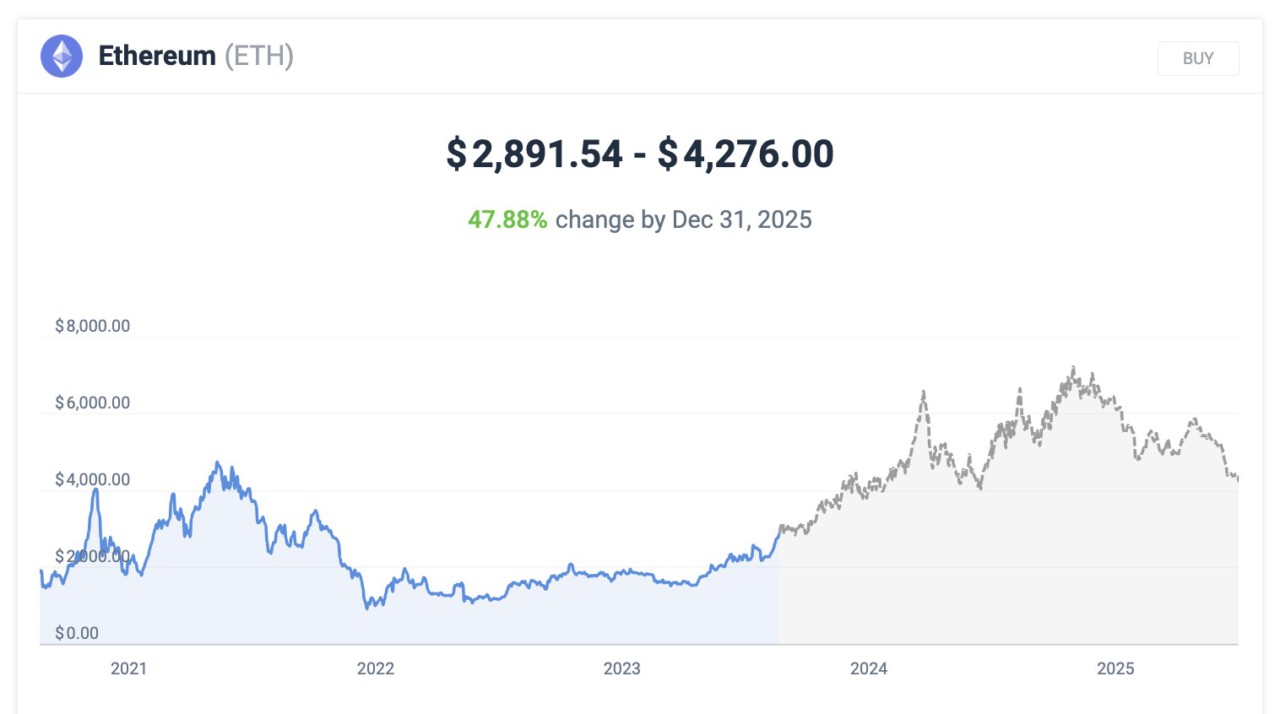Select the 2022 year label
Viewport: 1280px width, 714px height.
pos(376,669)
